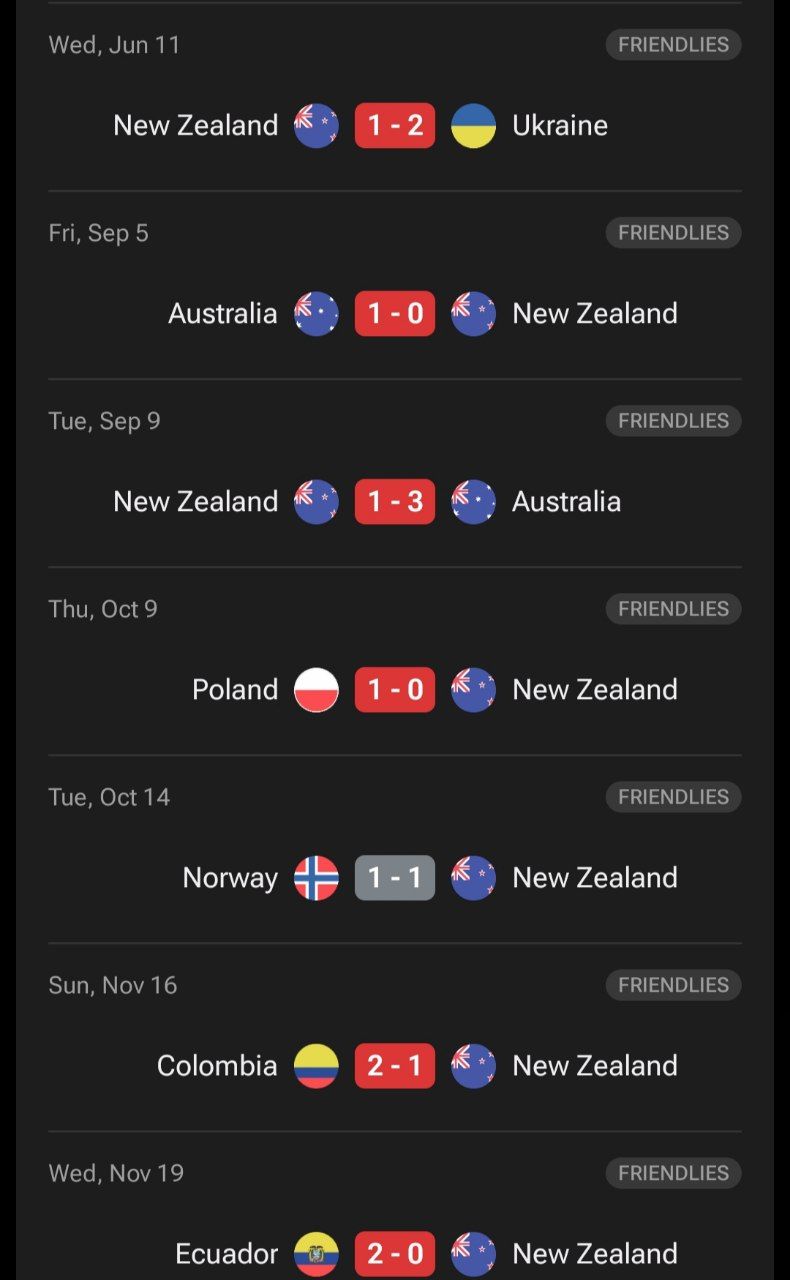Open the 2 - 1 Colombia match score

pos(395,1066)
